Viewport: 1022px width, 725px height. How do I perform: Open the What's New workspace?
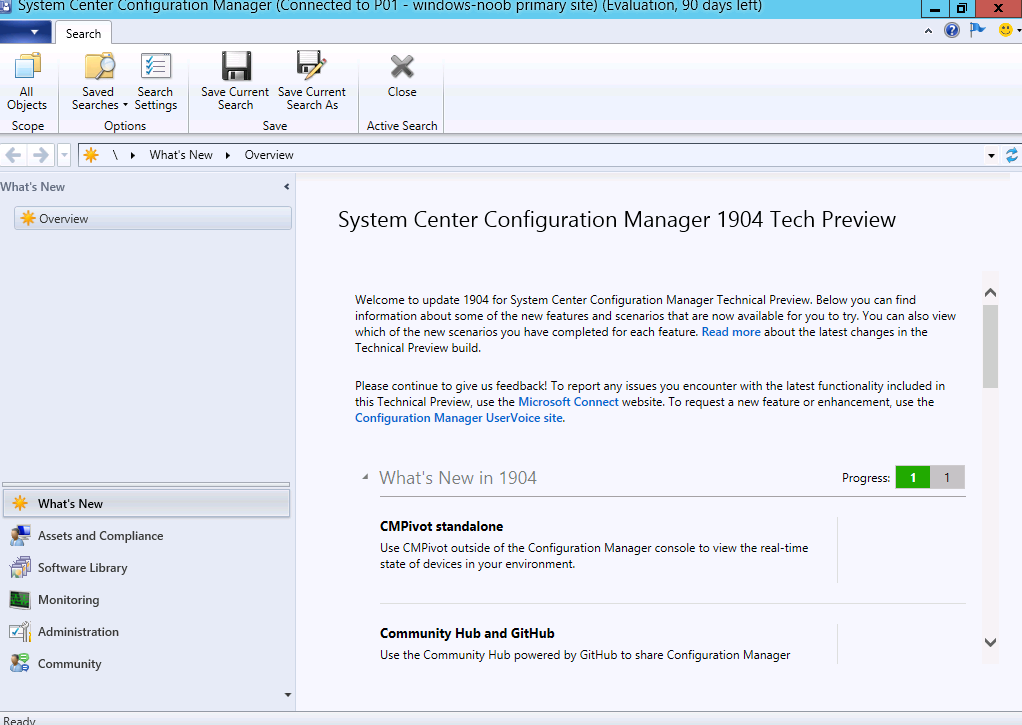tap(146, 503)
